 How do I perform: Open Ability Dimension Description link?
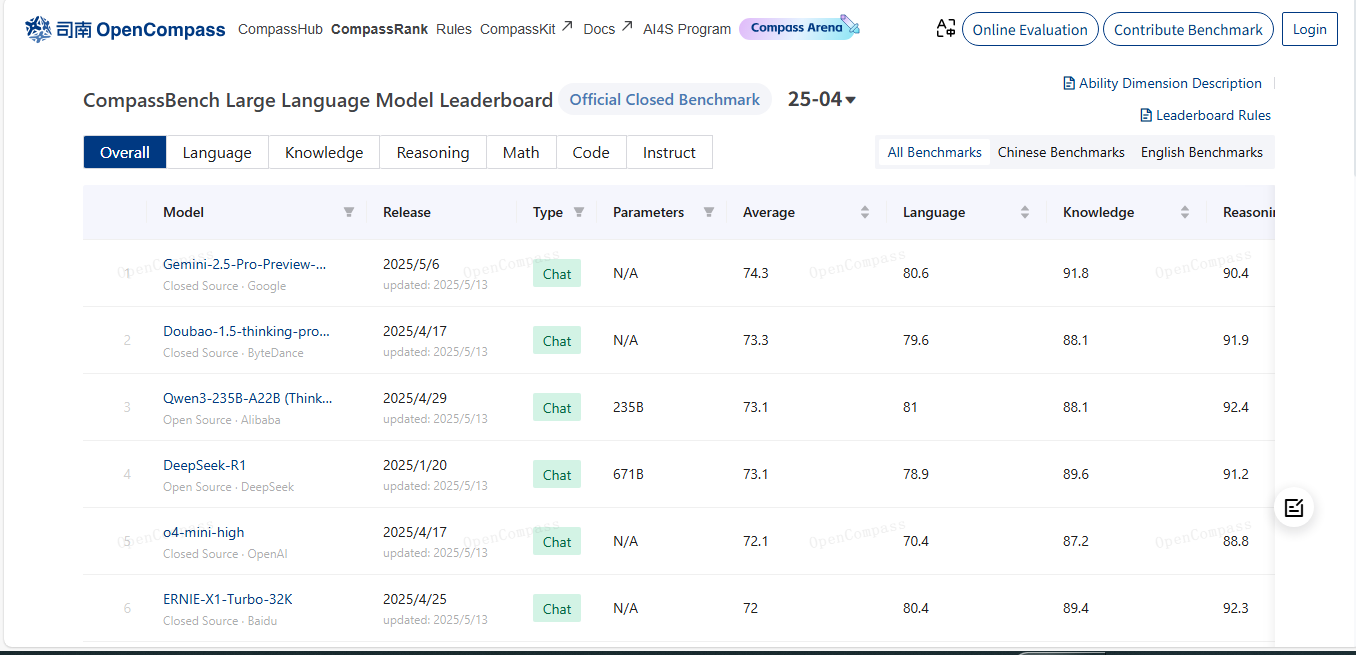click(x=1162, y=83)
